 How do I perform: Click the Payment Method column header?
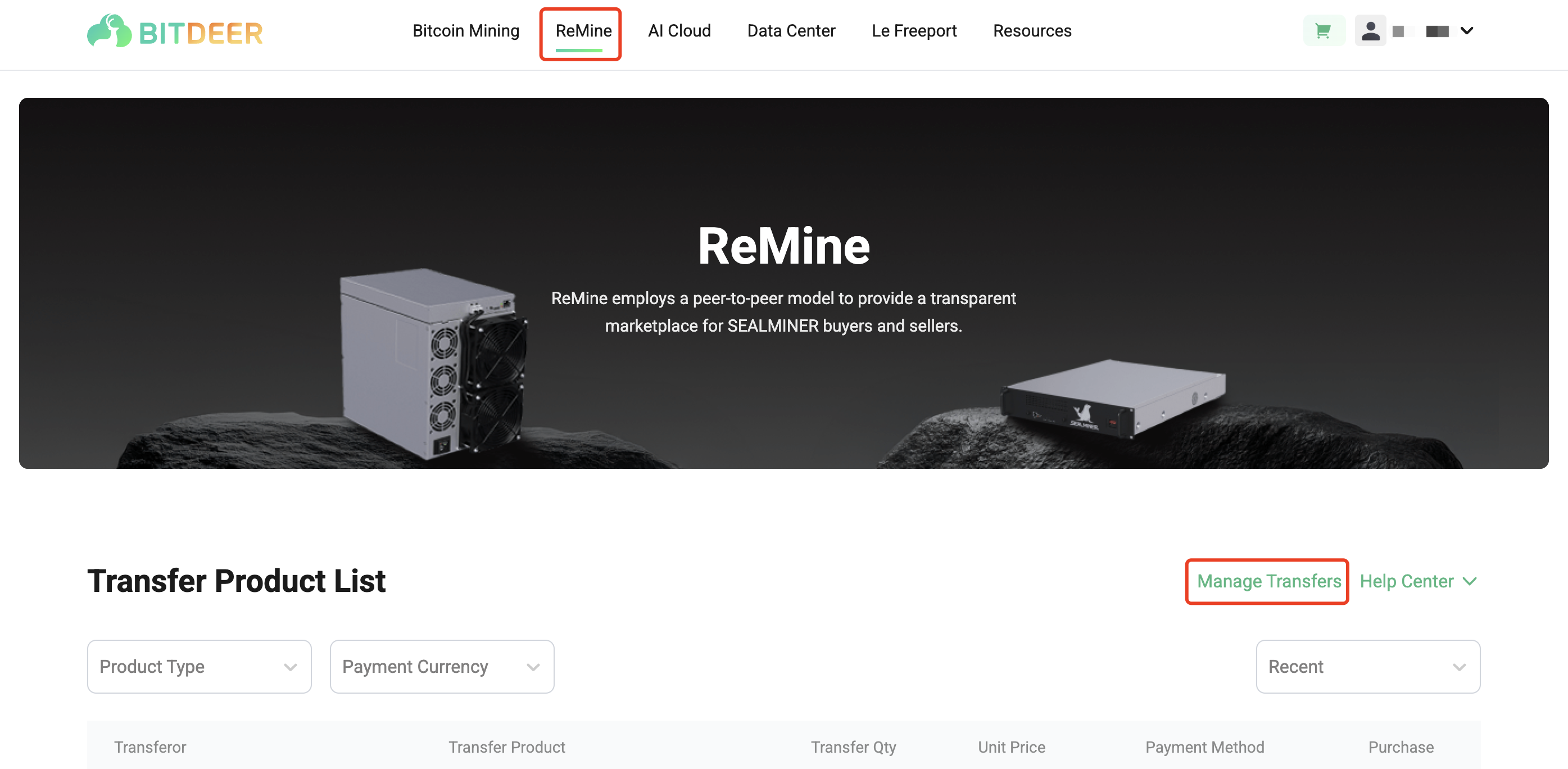1204,747
